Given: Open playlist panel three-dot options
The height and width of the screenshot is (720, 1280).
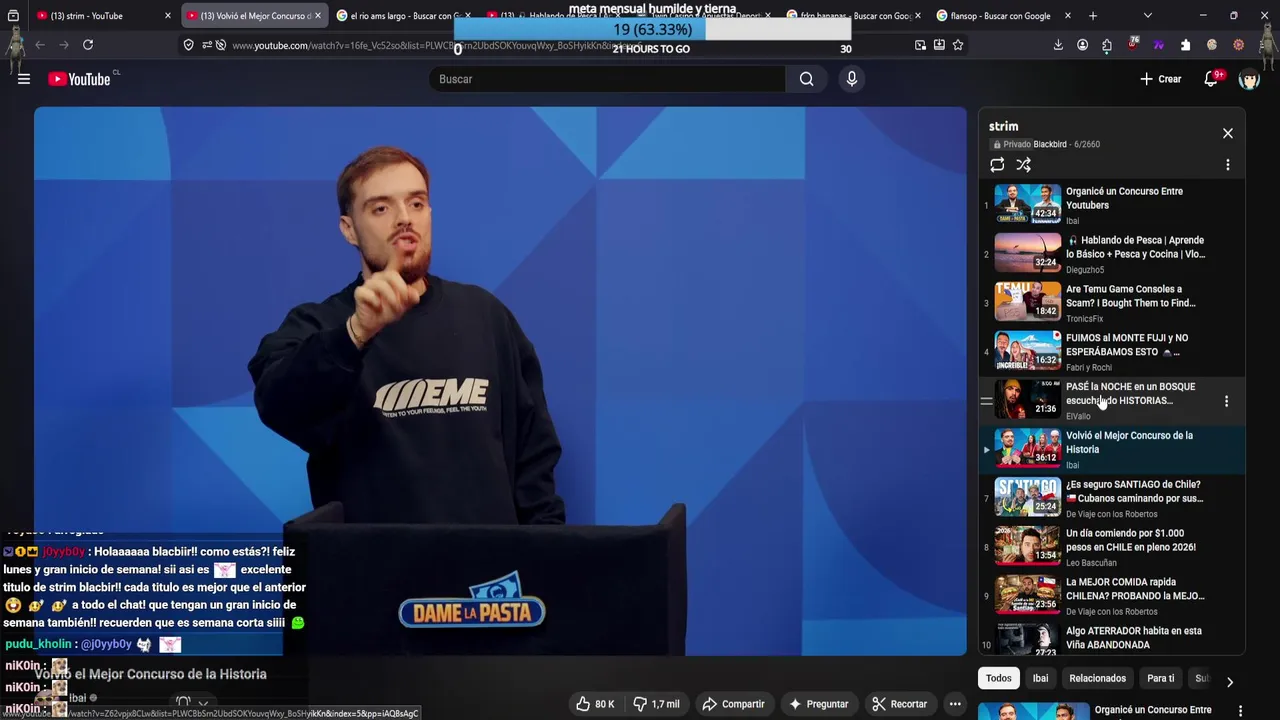Looking at the screenshot, I should pos(1228,165).
